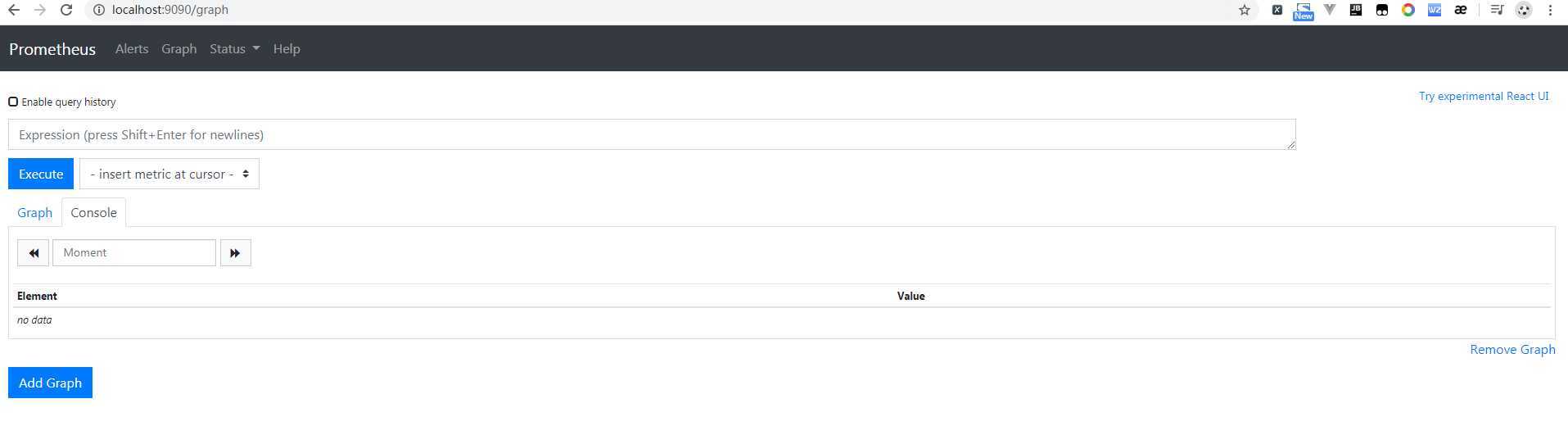Focus the Expression input field
The height and width of the screenshot is (426, 1568).
point(652,134)
